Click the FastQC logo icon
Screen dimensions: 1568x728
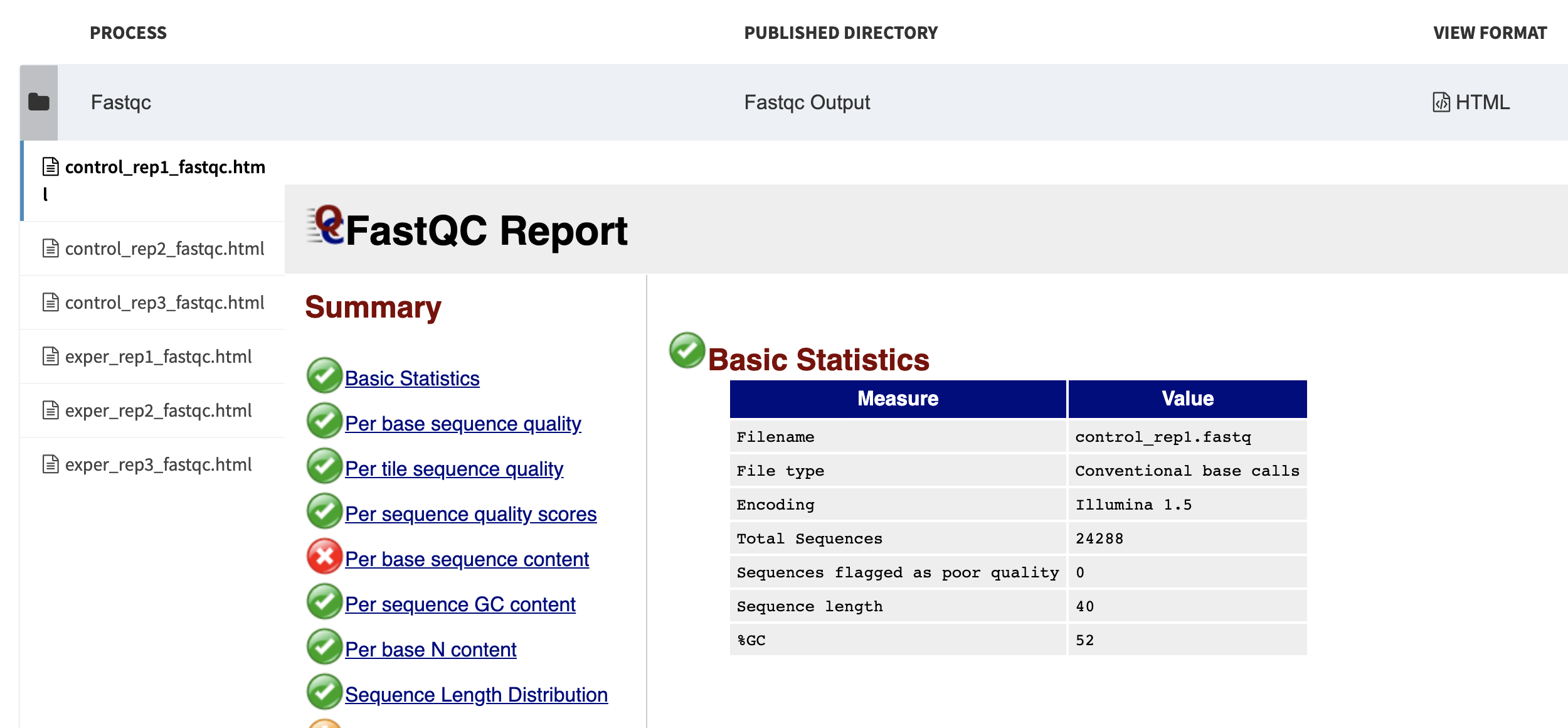pyautogui.click(x=326, y=225)
